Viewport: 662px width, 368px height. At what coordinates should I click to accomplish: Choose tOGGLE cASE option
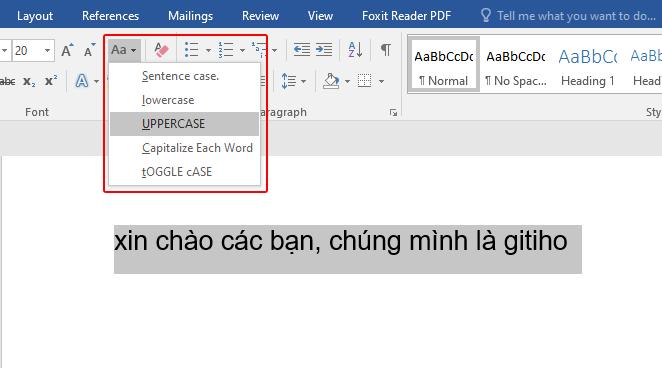coord(184,172)
